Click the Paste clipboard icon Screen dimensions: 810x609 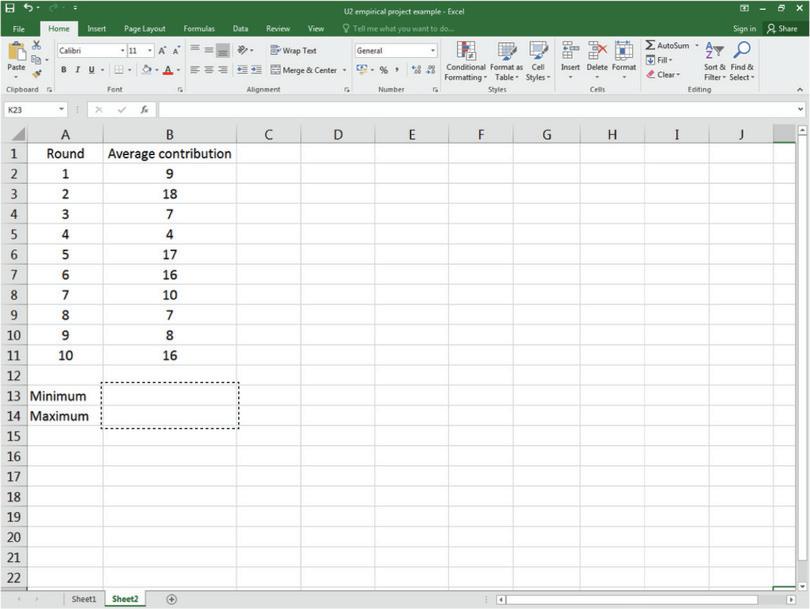click(x=17, y=52)
